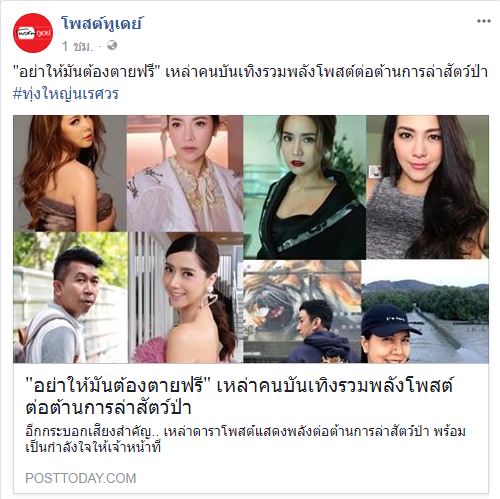Click the article description starting 'อีกกระบอกเสียงสำคัญ'
Screen dimensions: 500x499
tap(245, 439)
